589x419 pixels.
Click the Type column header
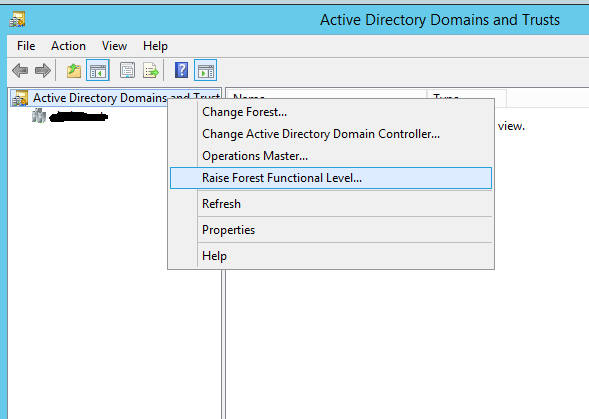[467, 95]
